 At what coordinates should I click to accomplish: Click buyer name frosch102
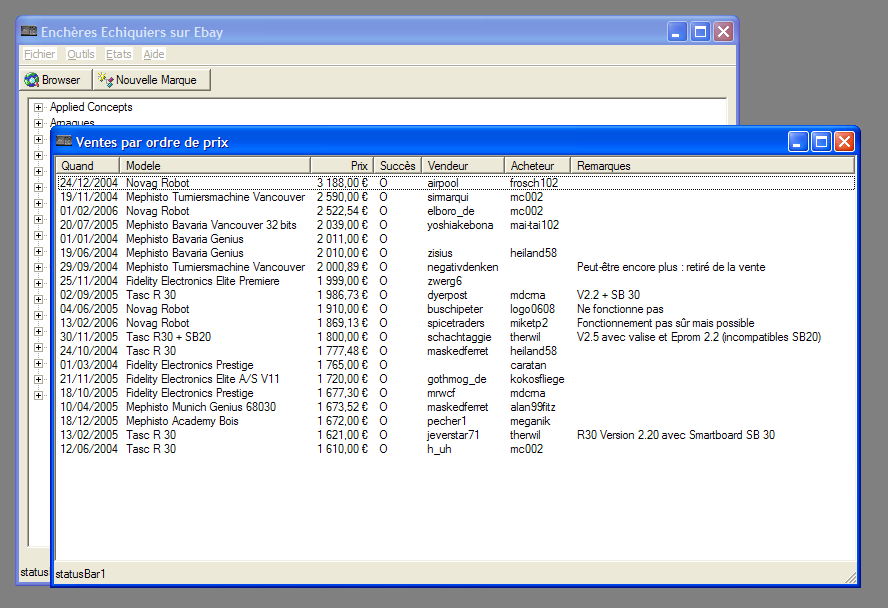[x=533, y=183]
